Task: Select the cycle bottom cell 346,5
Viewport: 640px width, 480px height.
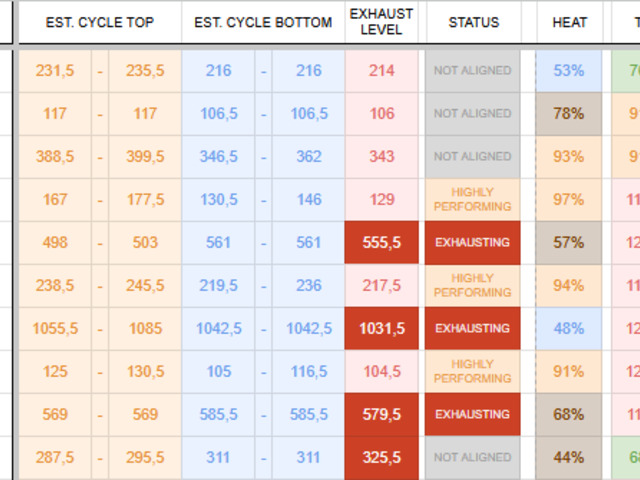Action: tap(218, 156)
